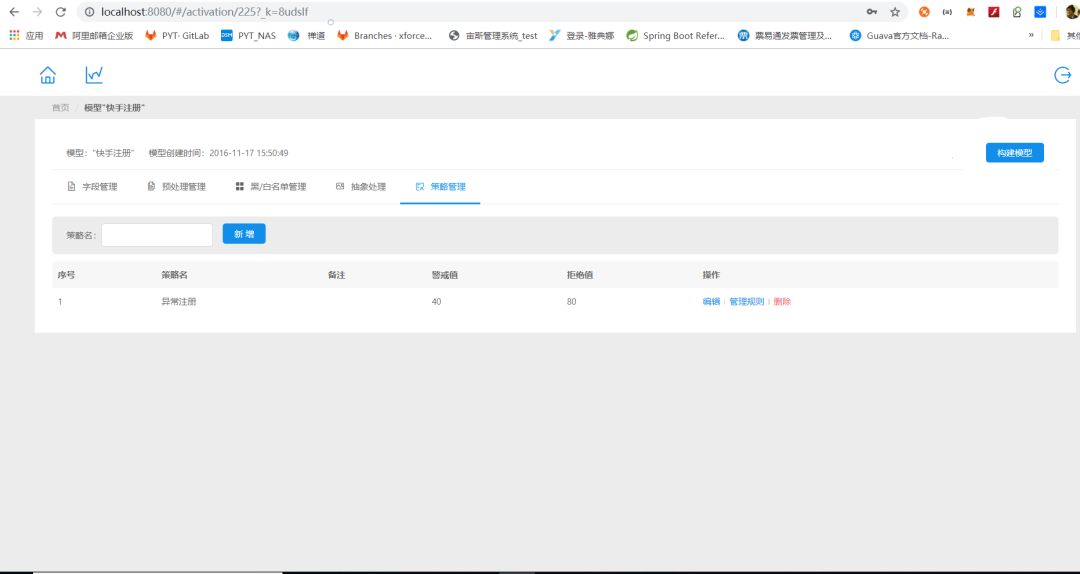
Task: Focus the 策略名 search input field
Action: (x=157, y=235)
